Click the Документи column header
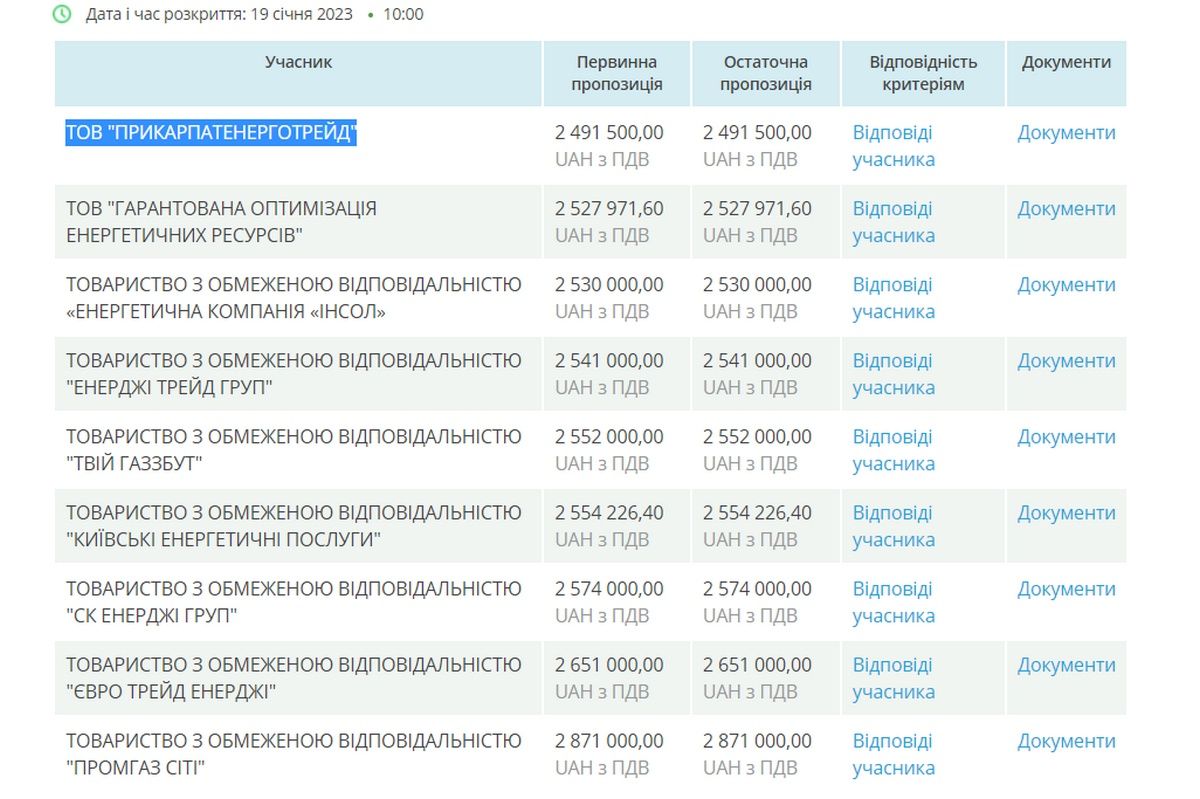 (1066, 61)
